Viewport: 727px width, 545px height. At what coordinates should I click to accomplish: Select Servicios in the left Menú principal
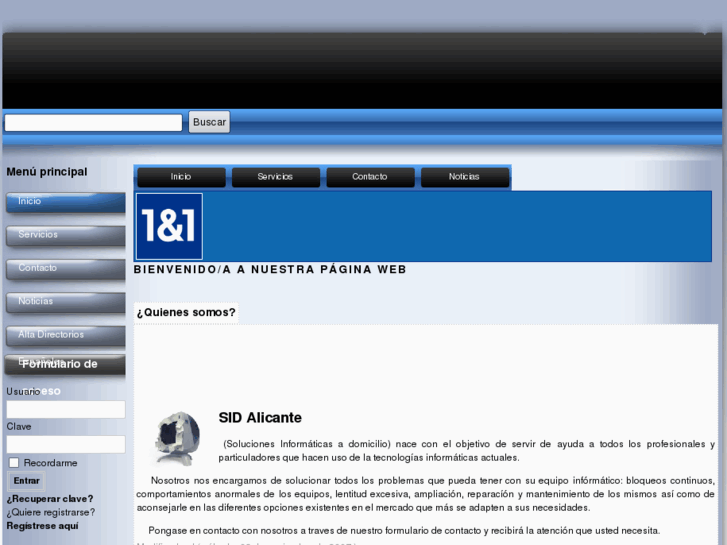[x=65, y=236]
